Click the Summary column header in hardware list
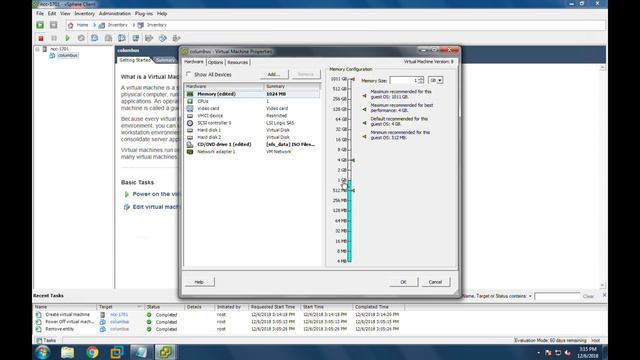Image resolution: width=640 pixels, height=360 pixels. (292, 87)
